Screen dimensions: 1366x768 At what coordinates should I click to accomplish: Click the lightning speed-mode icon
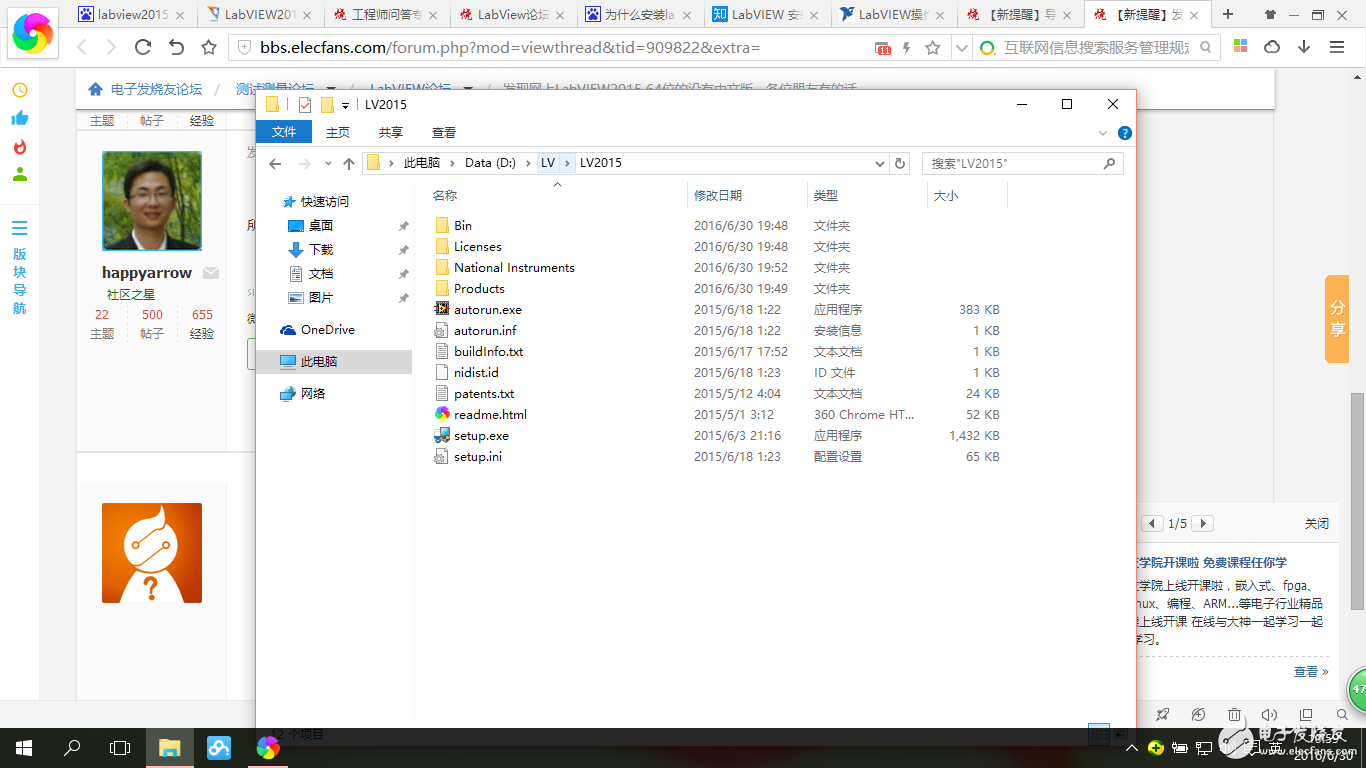[x=907, y=48]
